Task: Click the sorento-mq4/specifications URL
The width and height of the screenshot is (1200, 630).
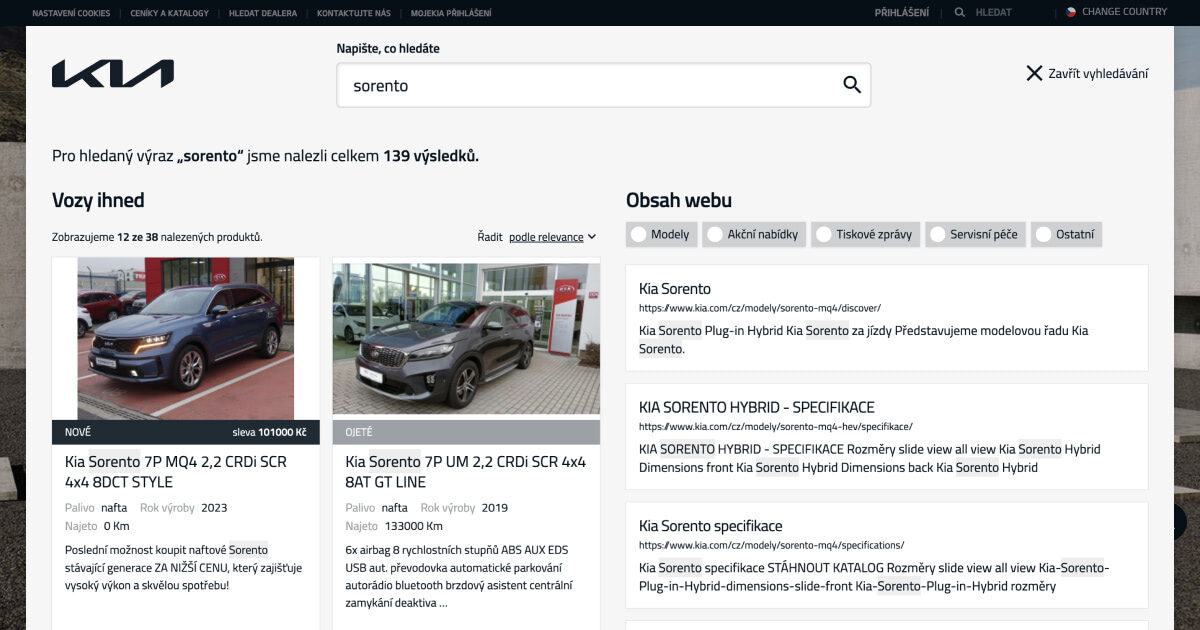Action: (771, 545)
